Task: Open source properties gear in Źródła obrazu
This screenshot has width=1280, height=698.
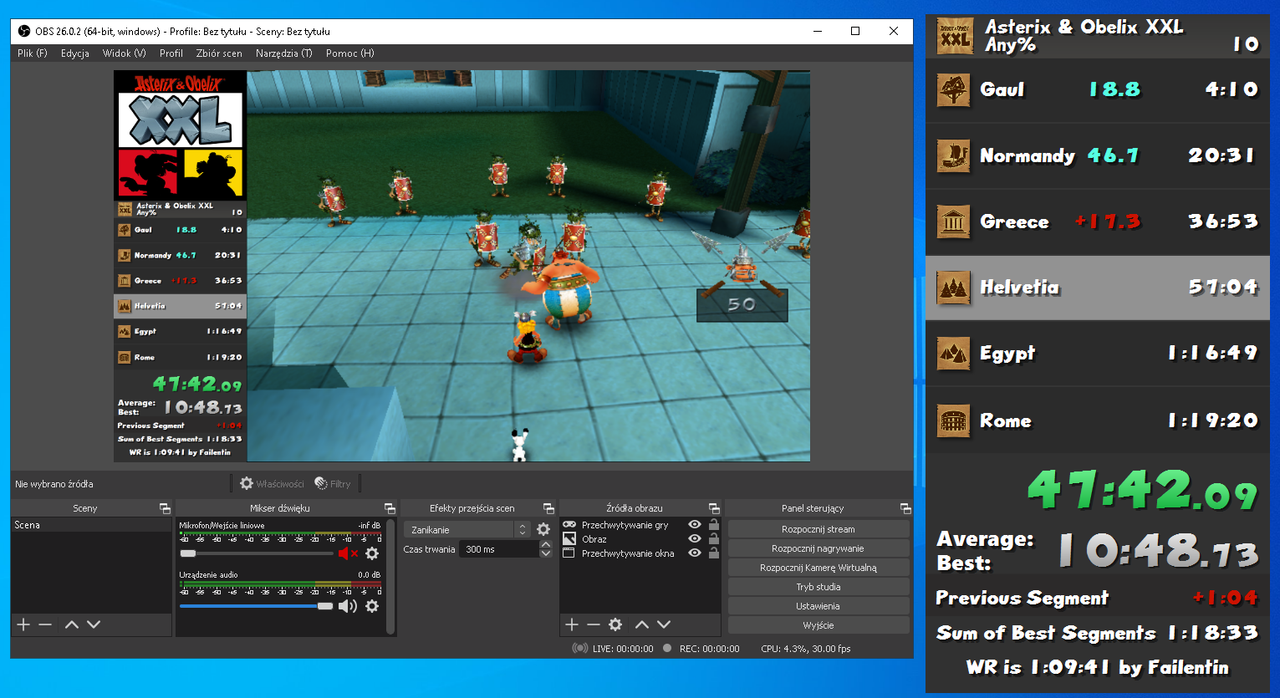Action: [x=616, y=624]
